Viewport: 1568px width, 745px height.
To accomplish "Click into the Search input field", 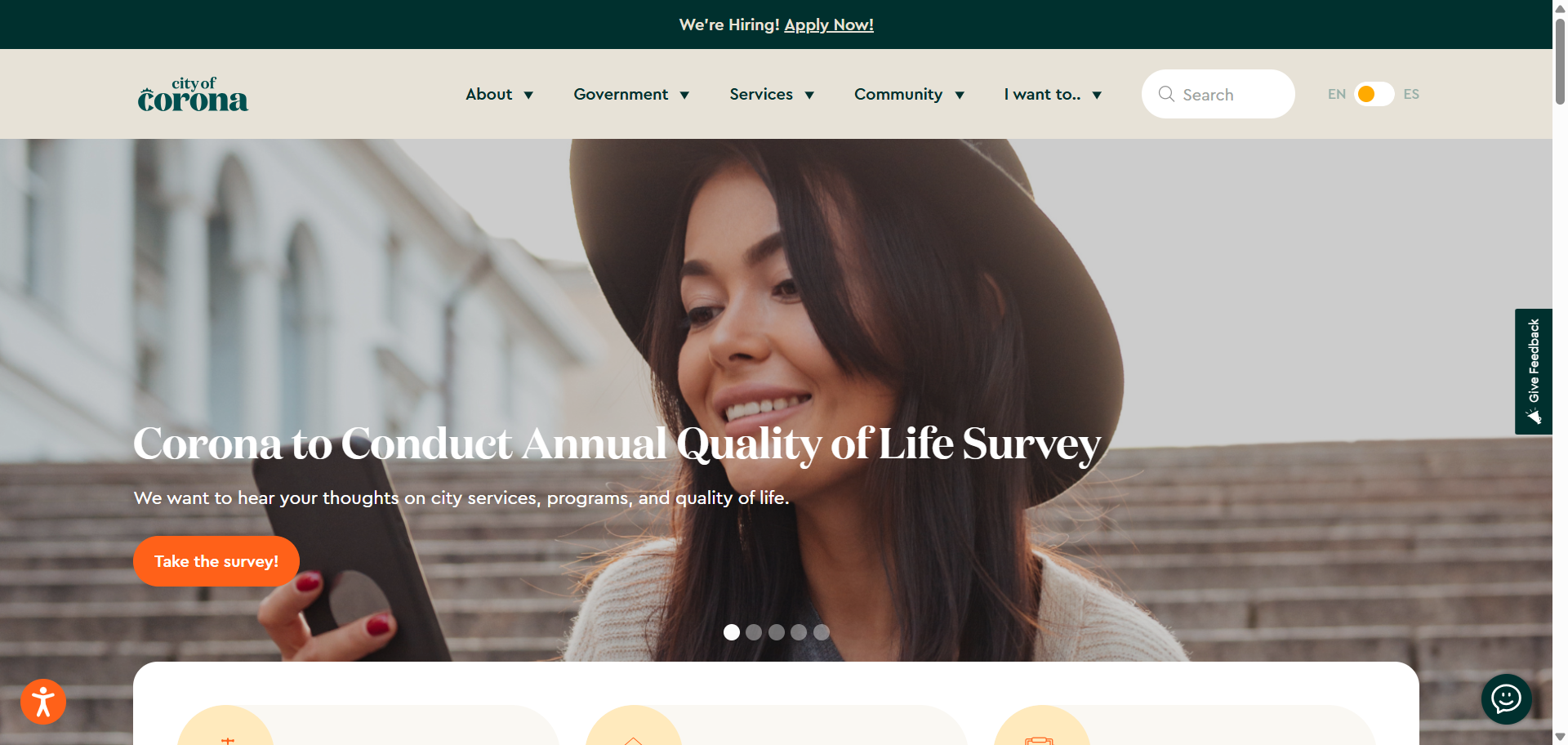I will click(1218, 94).
